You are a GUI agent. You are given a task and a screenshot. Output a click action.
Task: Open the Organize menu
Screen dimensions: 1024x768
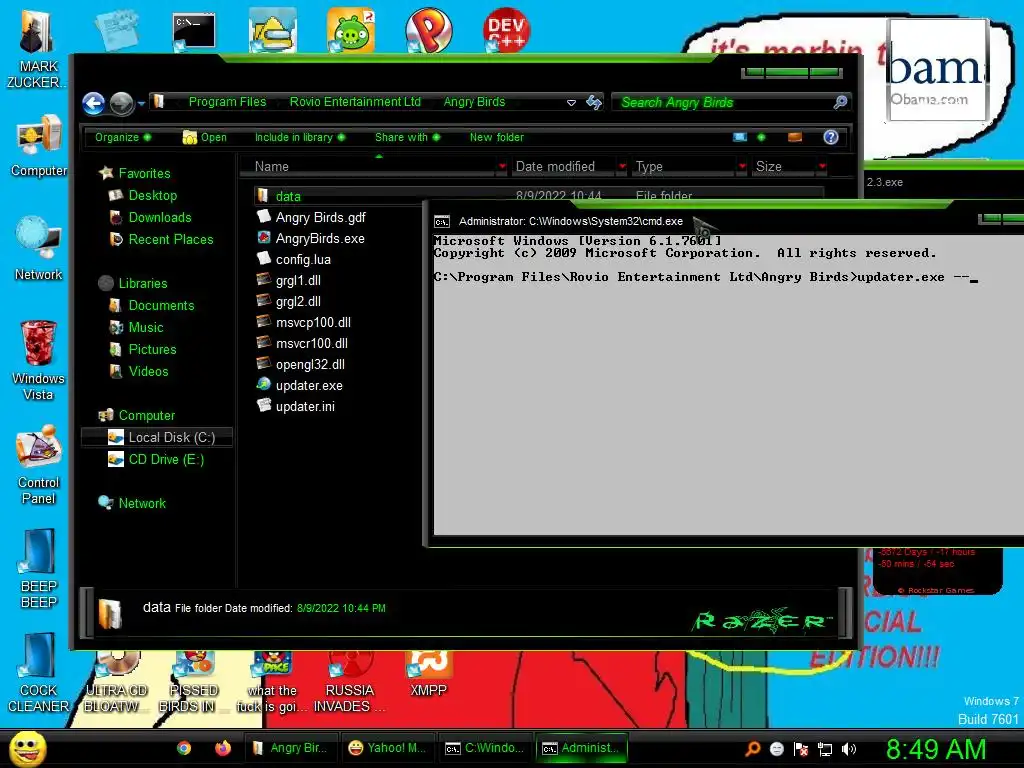click(123, 137)
